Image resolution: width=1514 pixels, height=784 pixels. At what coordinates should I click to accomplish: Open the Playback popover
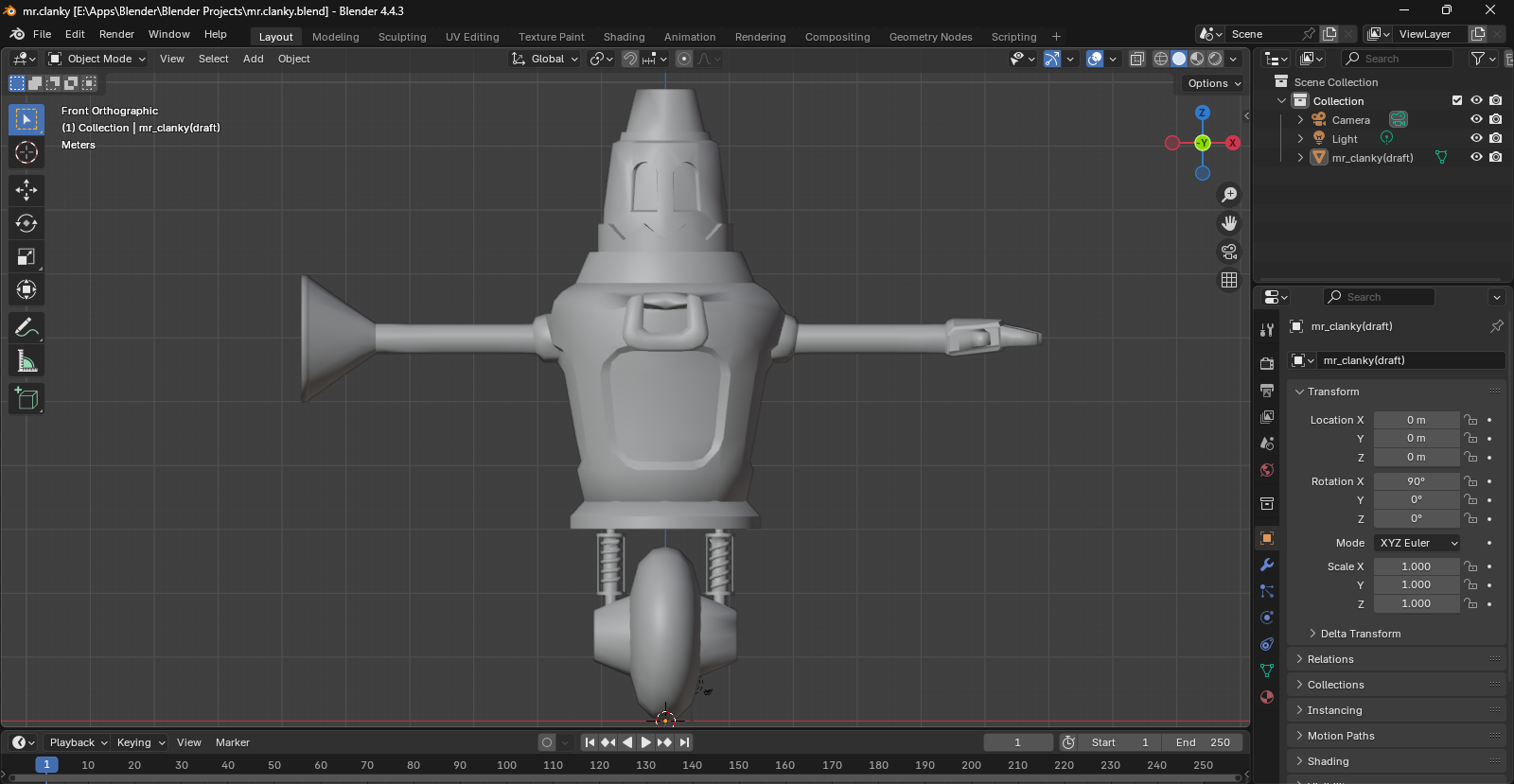(78, 742)
